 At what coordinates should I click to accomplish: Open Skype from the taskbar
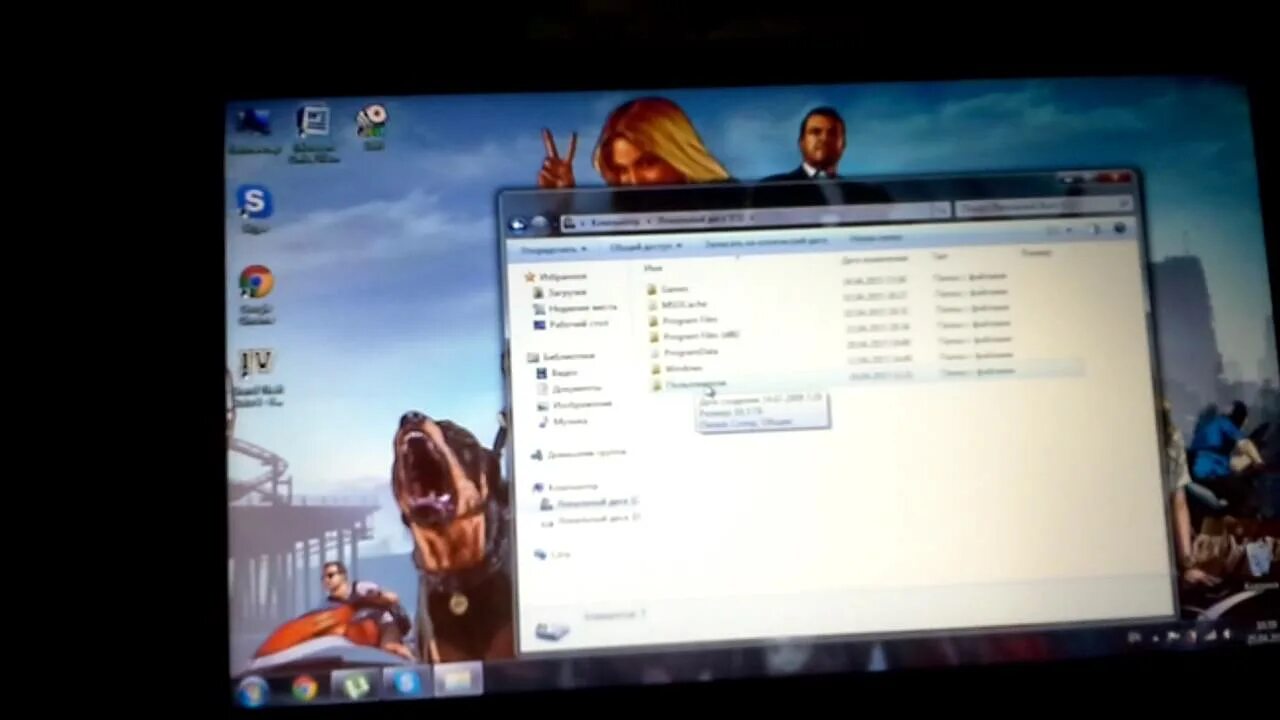point(406,682)
